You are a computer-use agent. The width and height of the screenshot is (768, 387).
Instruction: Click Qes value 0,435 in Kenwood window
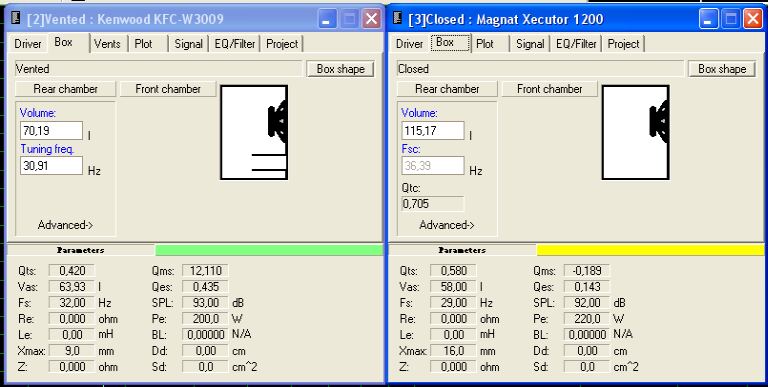tap(205, 287)
